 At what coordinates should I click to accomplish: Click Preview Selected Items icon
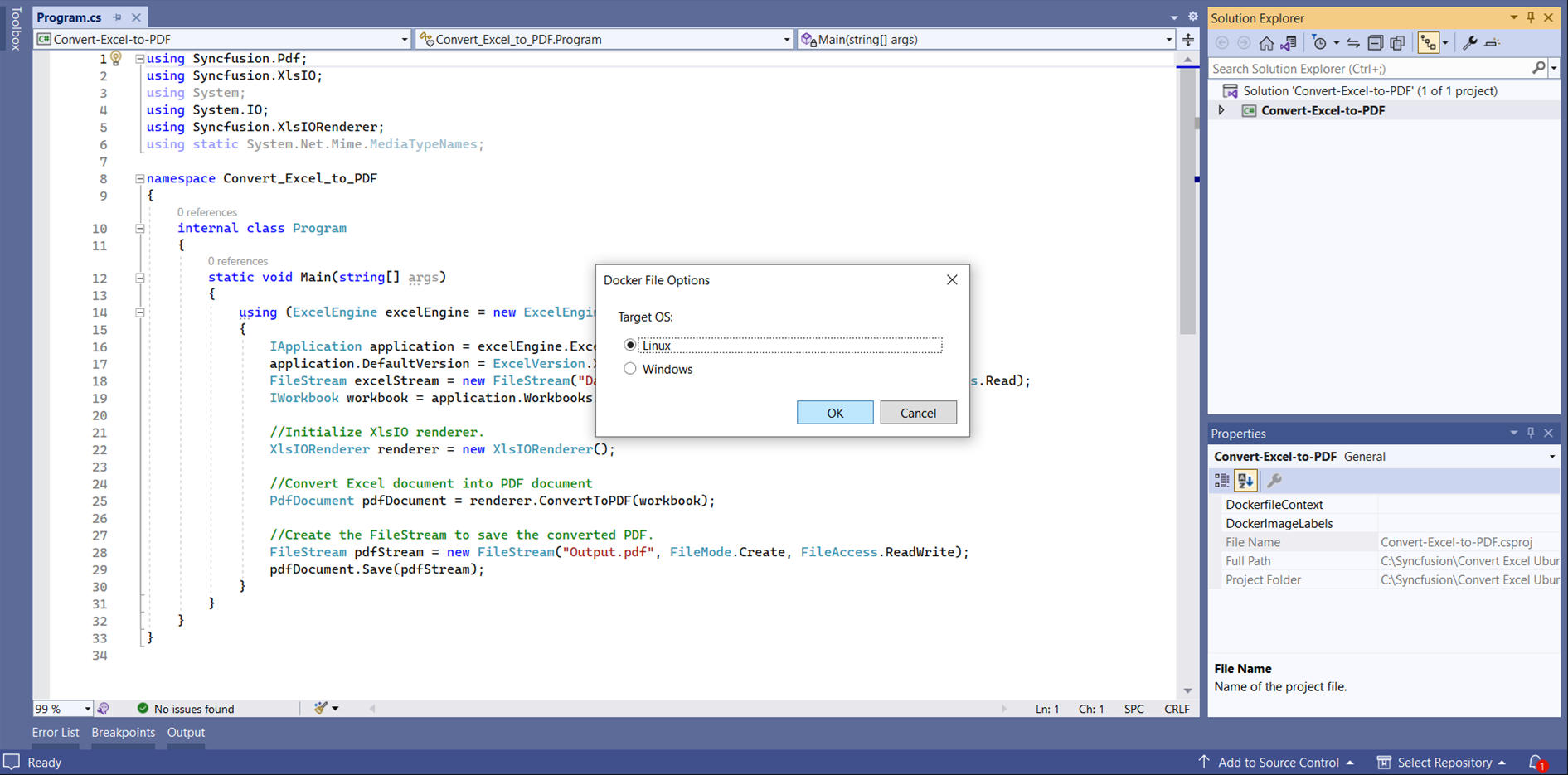pos(1492,43)
